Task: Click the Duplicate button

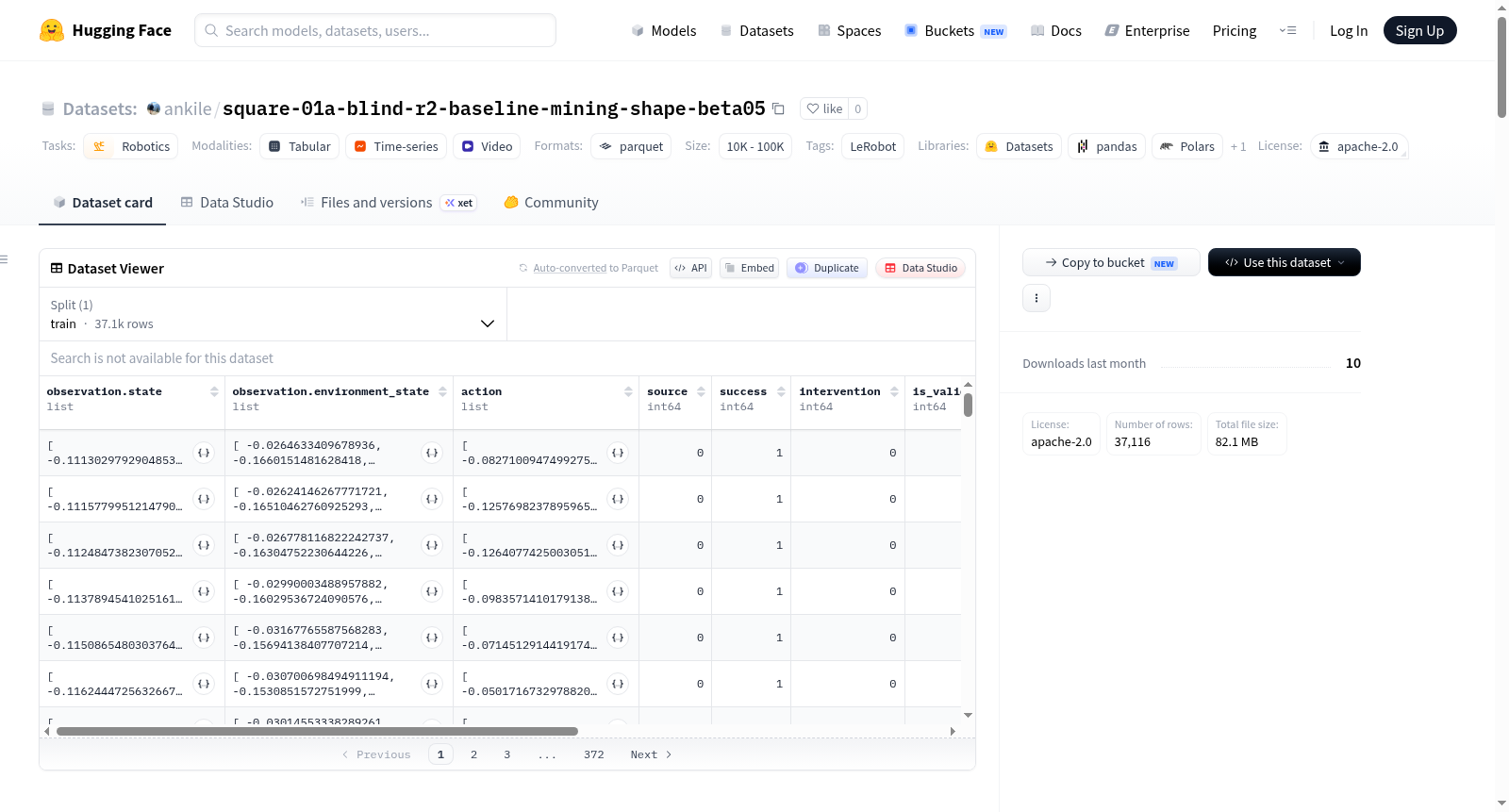Action: pos(827,268)
